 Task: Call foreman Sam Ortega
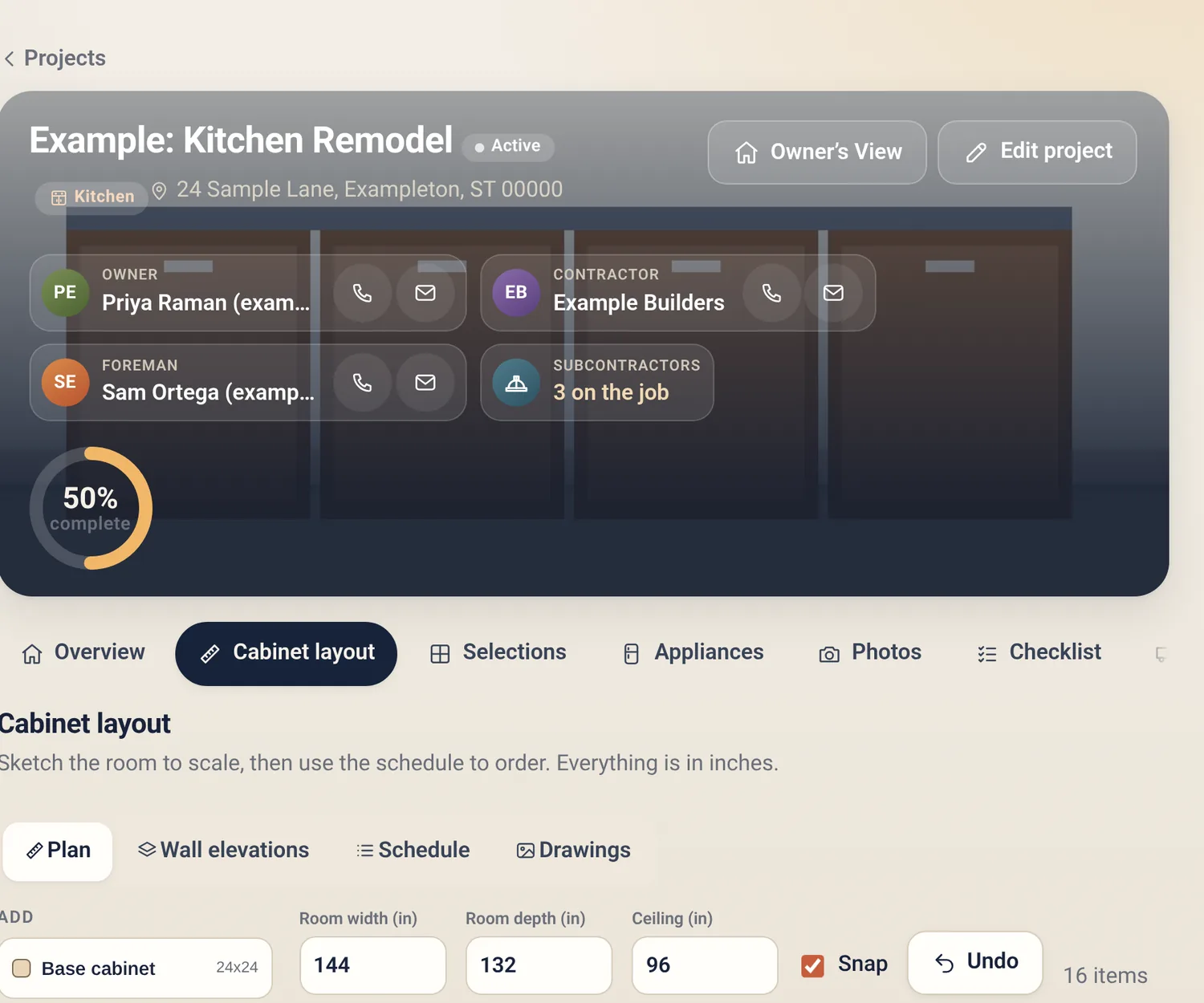[363, 383]
